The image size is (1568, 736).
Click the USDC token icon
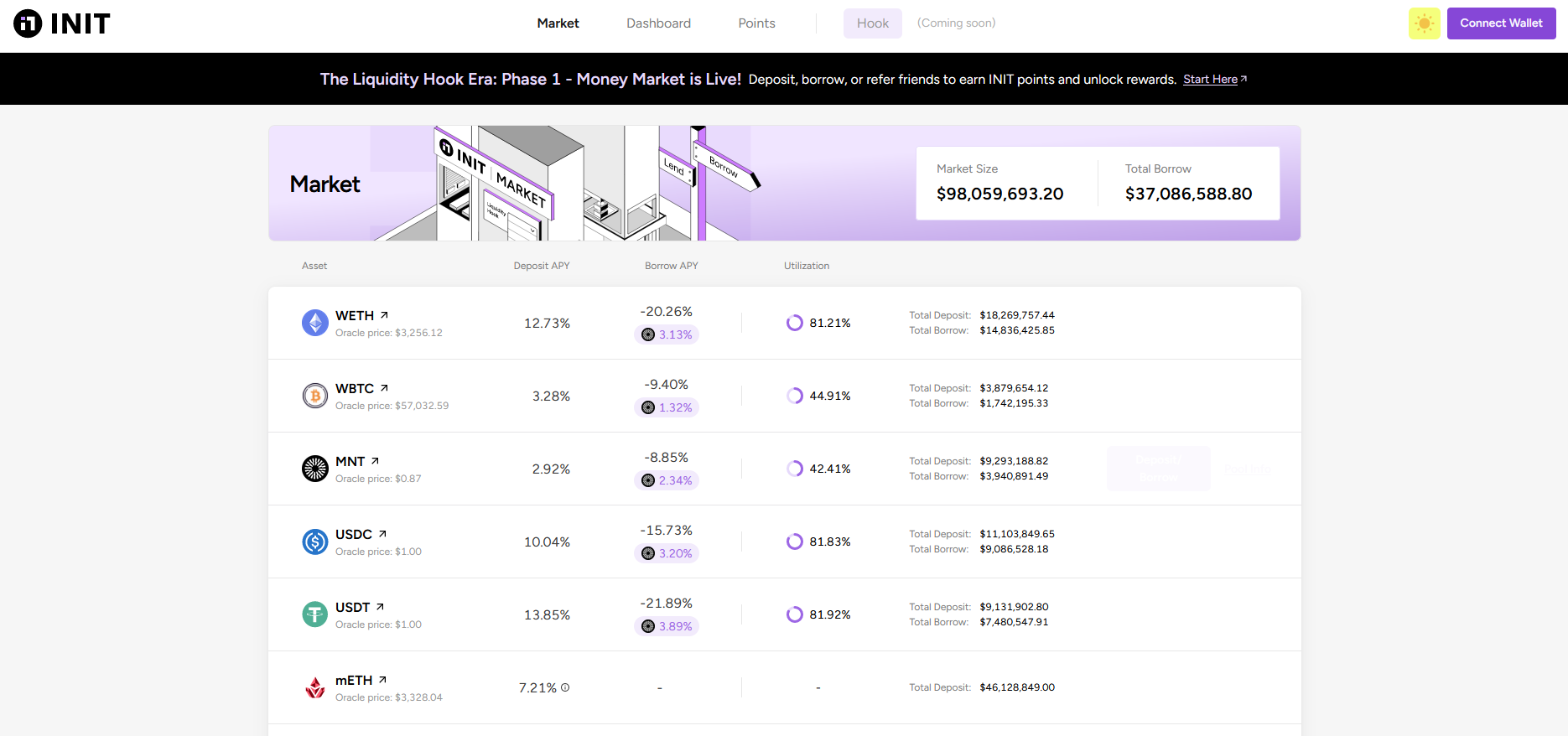point(315,542)
